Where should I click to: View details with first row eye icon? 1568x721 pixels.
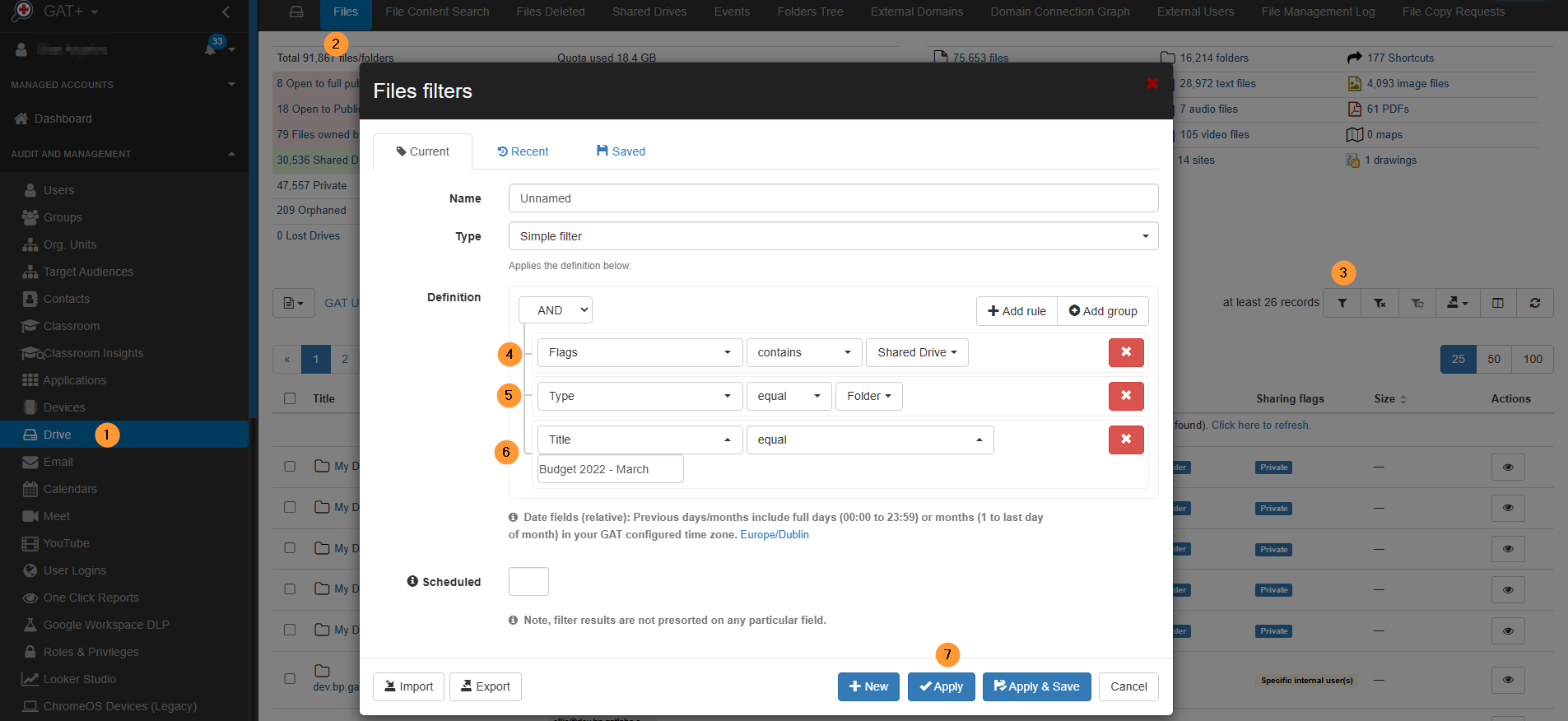pyautogui.click(x=1507, y=467)
